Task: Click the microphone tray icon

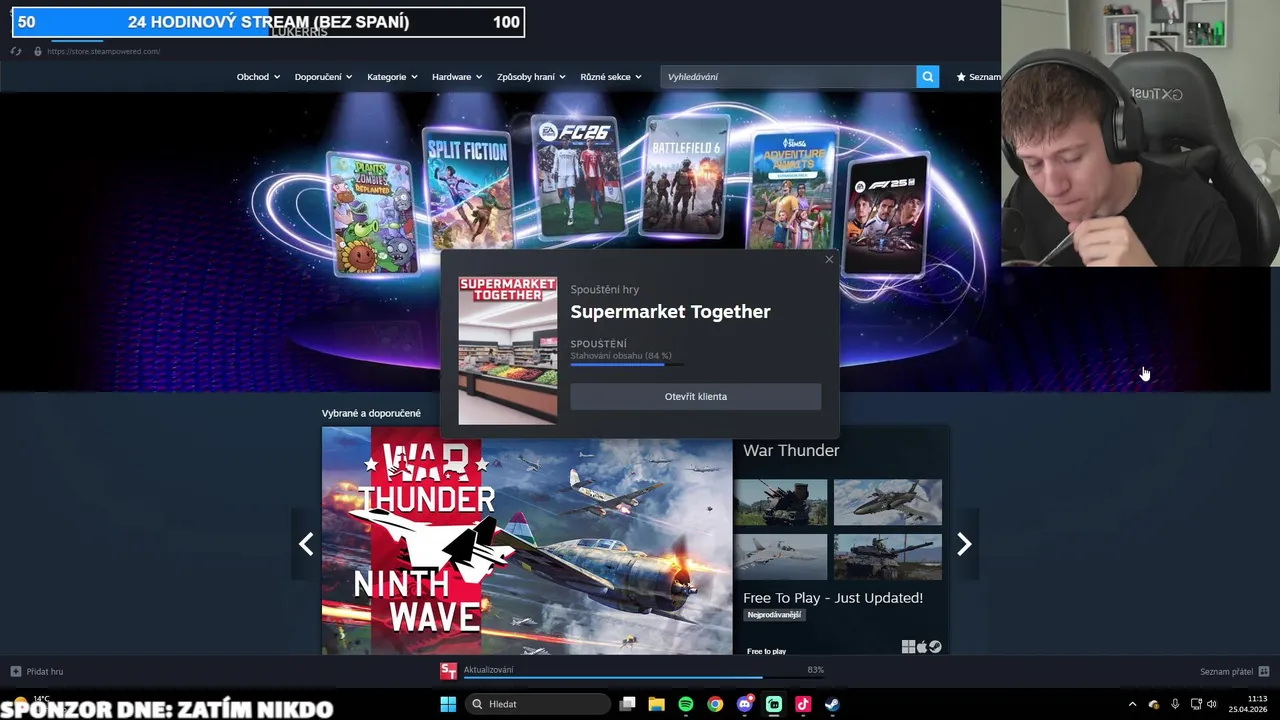Action: click(x=1175, y=704)
